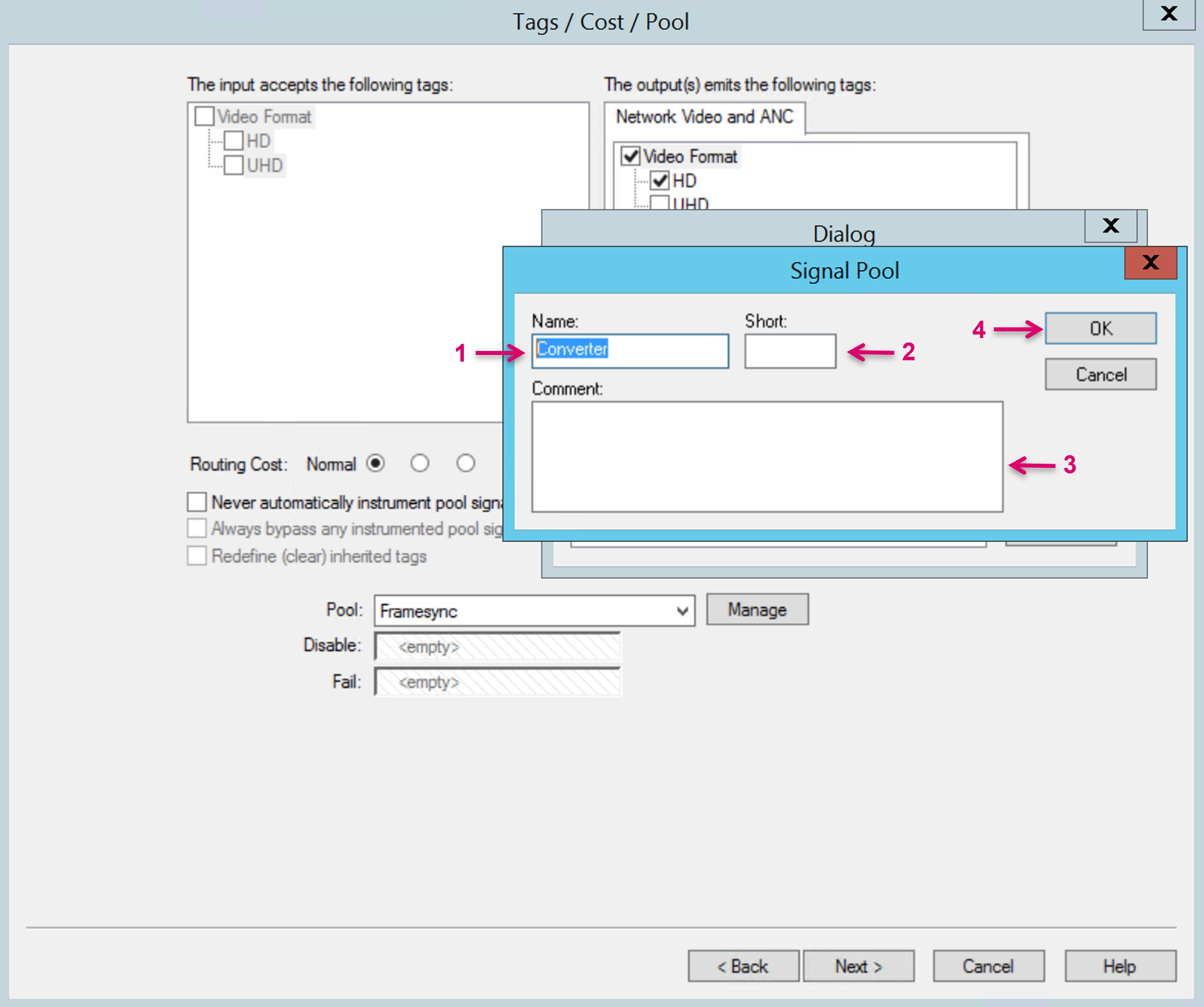Check the input HD tag checkbox
Image resolution: width=1204 pixels, height=1007 pixels.
[x=233, y=141]
